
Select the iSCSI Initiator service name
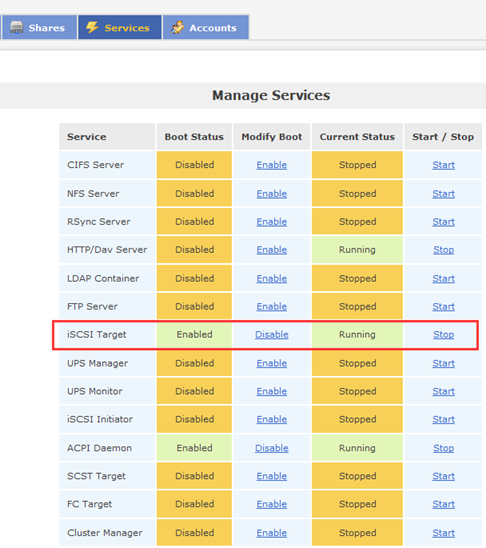coord(100,419)
